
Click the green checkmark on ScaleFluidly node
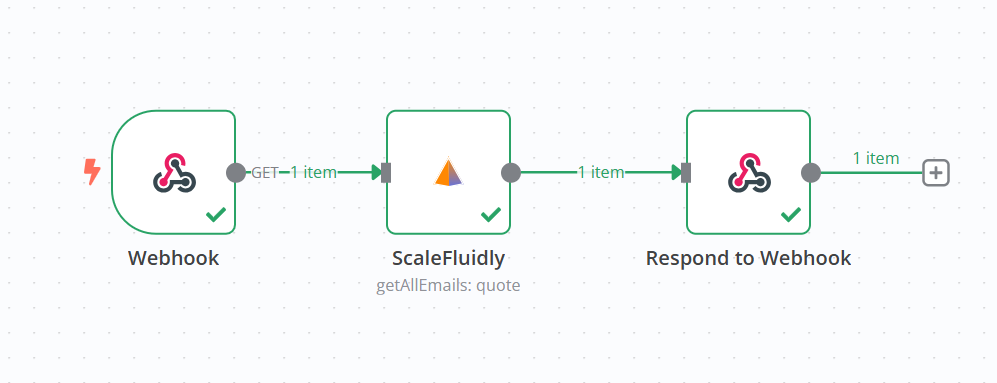tap(491, 215)
